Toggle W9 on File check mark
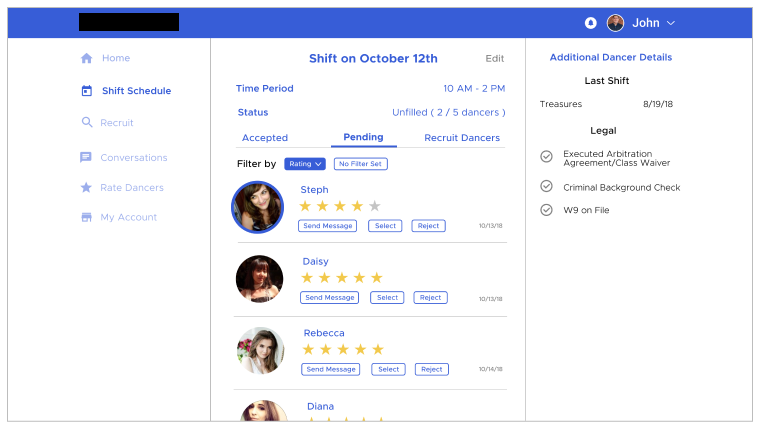Screen dimensions: 760x430 tap(546, 210)
